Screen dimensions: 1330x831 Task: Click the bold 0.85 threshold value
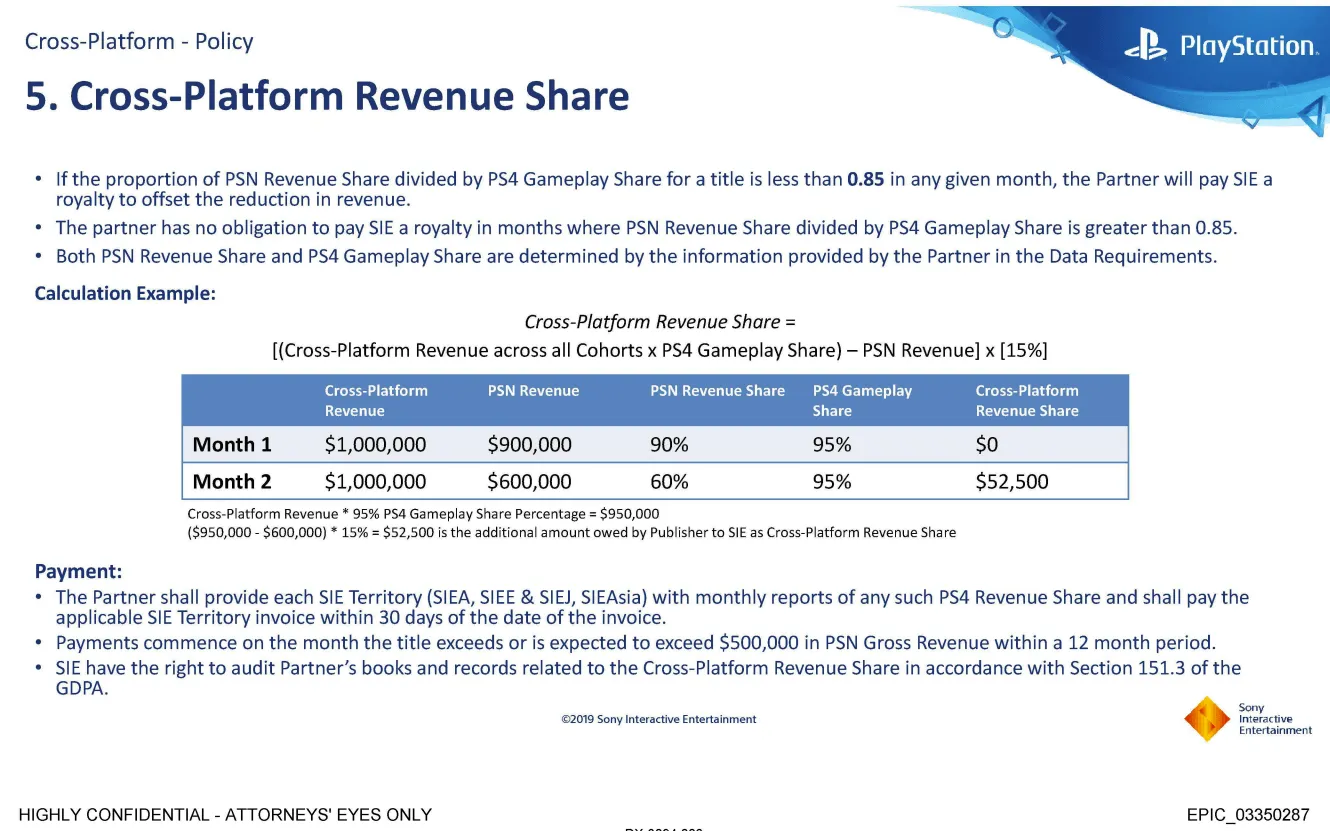coord(866,180)
